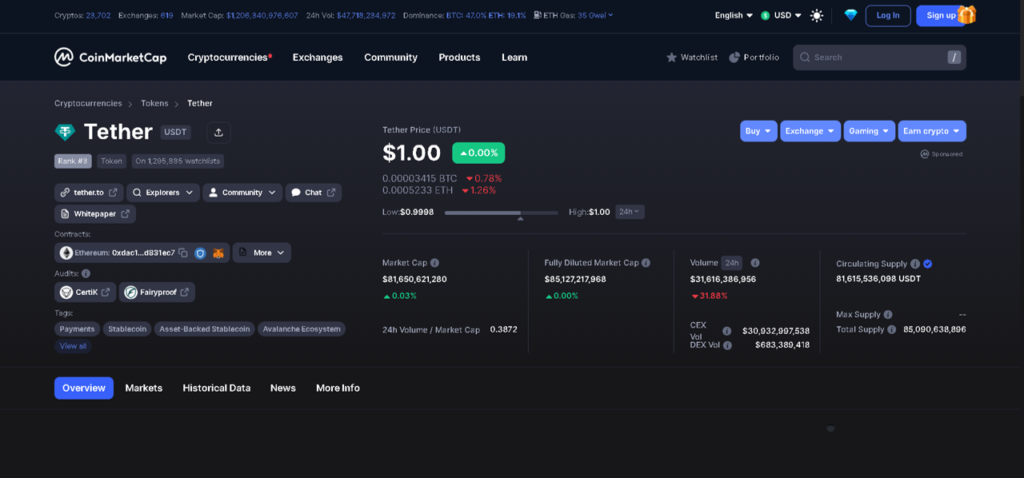The image size is (1024, 478).
Task: Switch to the Markets tab
Action: (144, 388)
